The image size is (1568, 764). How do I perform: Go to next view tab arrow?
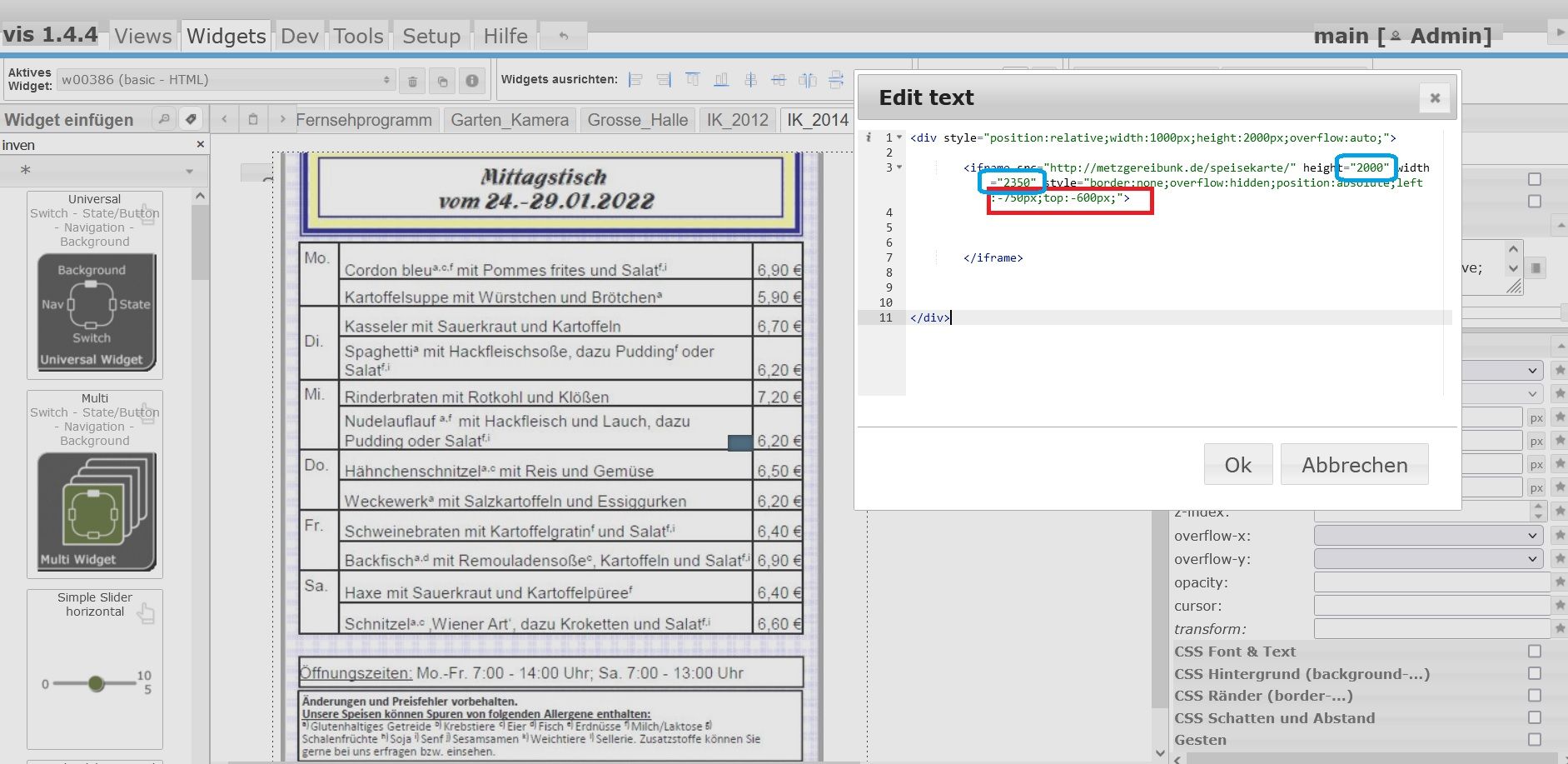click(282, 119)
